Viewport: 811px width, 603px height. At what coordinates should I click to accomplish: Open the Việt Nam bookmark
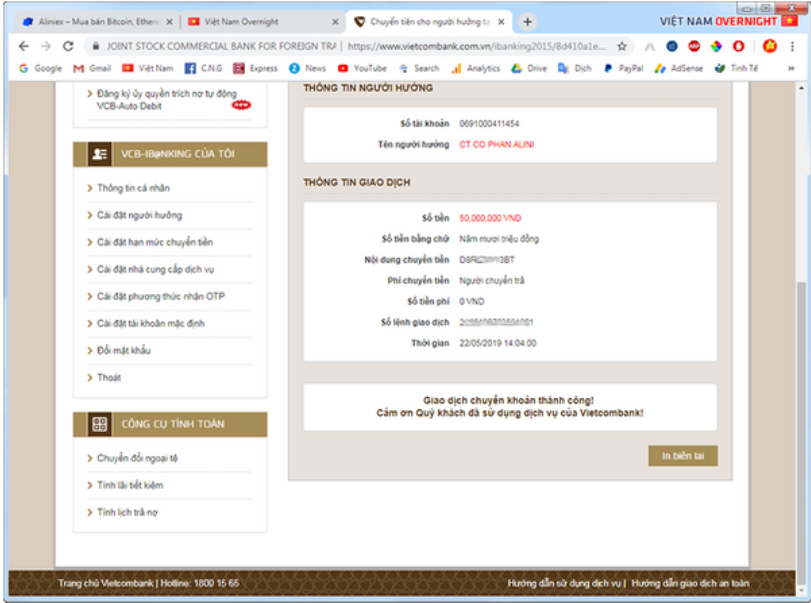coord(147,68)
